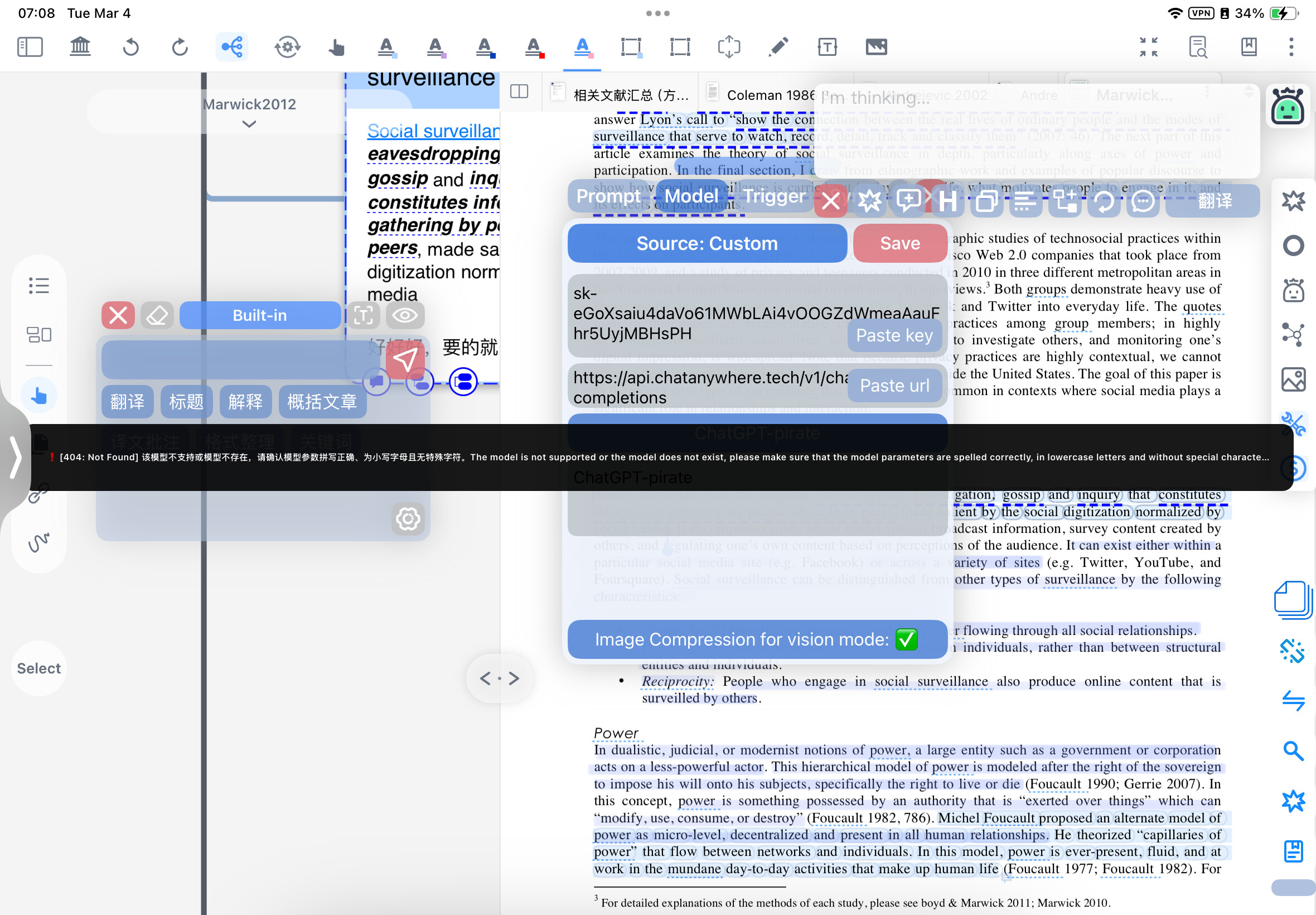
Task: Expand the Marwick2012 chevron
Action: click(x=249, y=124)
